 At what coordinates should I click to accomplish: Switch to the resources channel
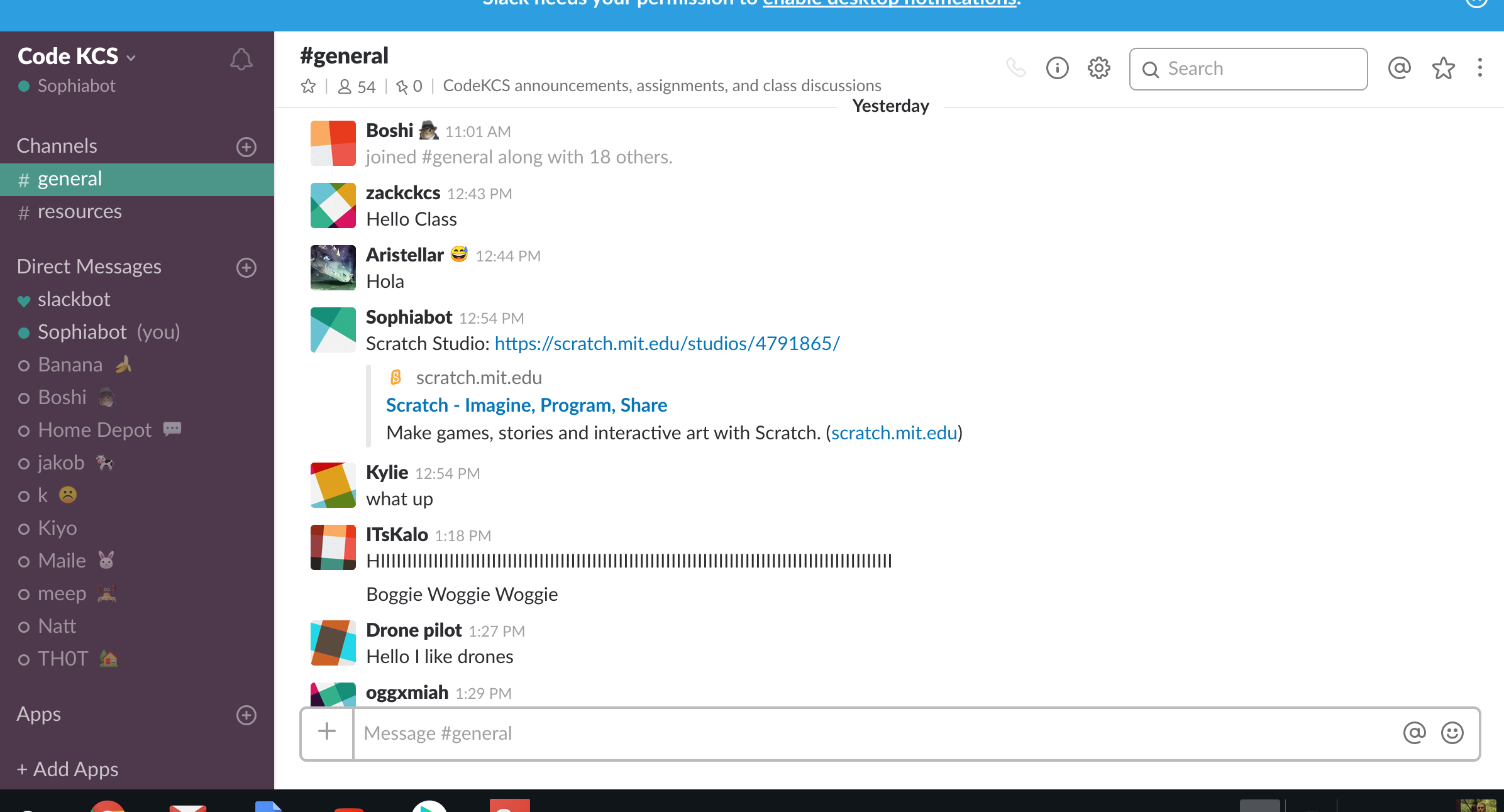click(79, 212)
